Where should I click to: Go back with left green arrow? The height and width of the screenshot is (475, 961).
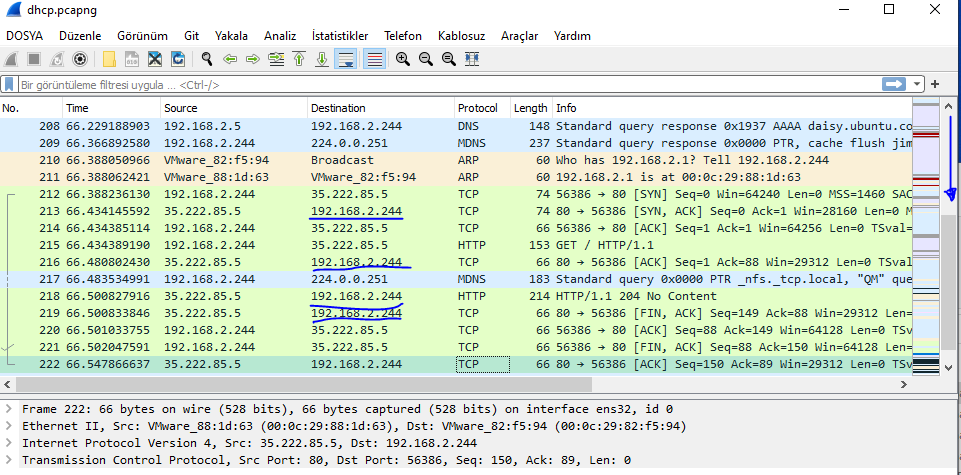[230, 59]
